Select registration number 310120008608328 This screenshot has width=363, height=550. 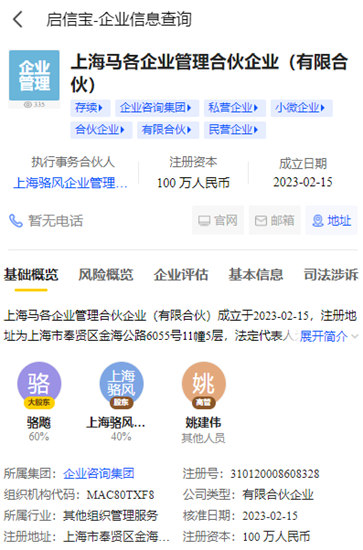275,474
